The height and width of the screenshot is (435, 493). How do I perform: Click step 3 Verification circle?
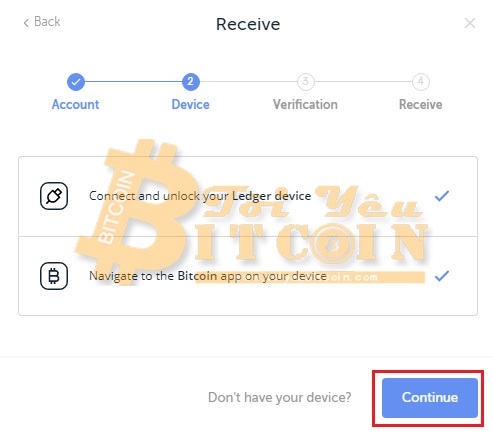tap(305, 82)
